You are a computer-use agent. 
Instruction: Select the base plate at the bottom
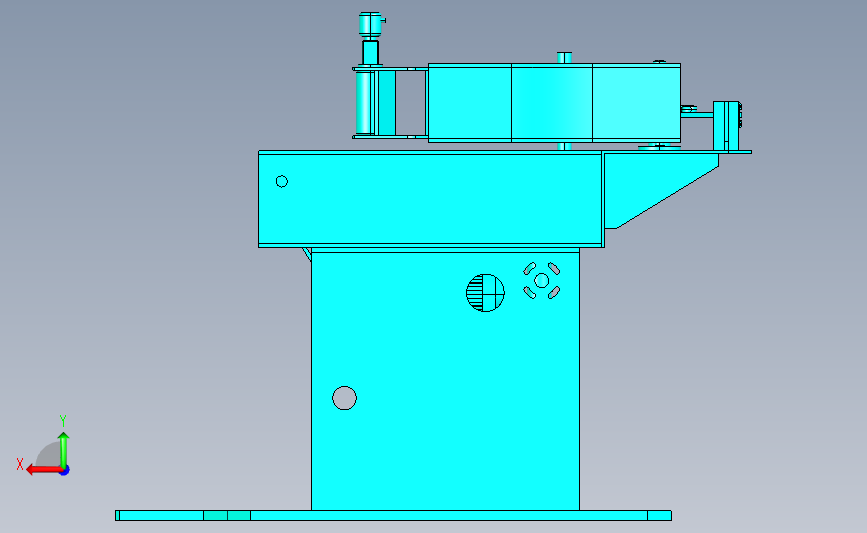tap(394, 516)
